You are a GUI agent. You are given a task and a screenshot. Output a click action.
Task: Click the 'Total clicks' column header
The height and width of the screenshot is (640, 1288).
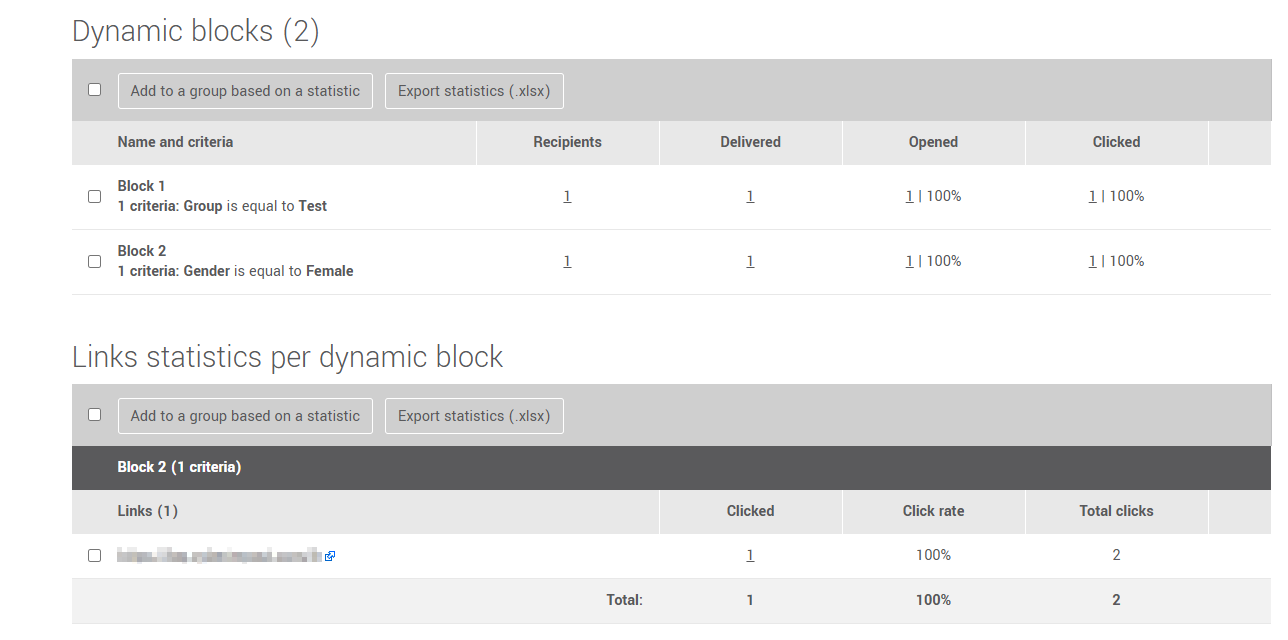[1116, 511]
